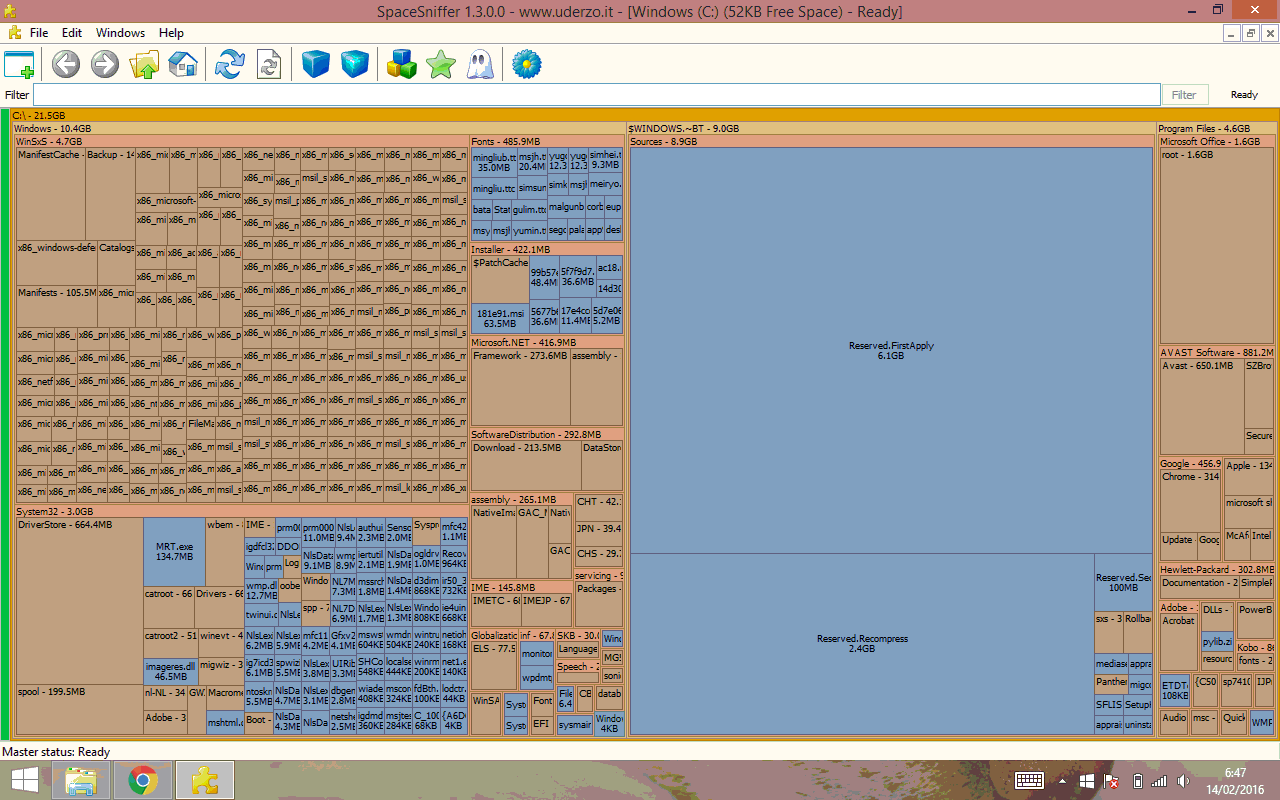Viewport: 1280px width, 800px height.
Task: Select the ManifestCache folder block
Action: (x=49, y=194)
